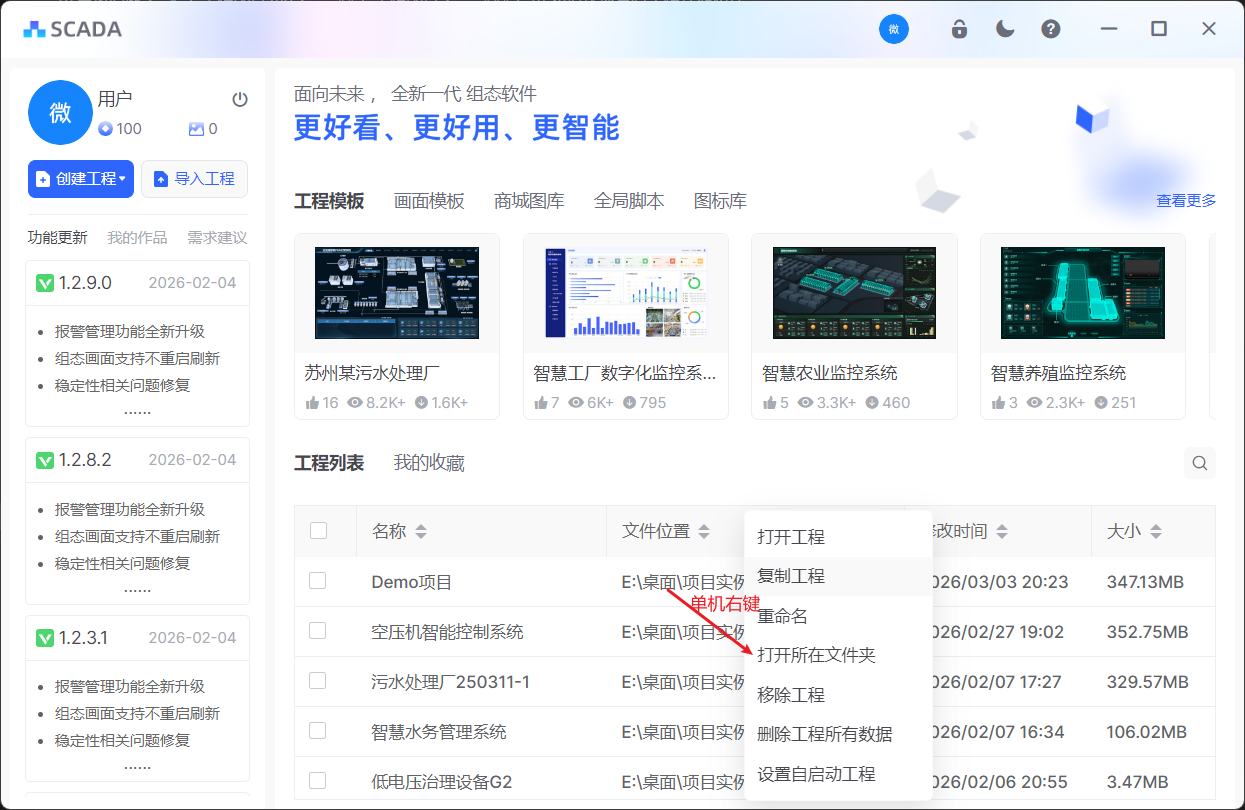Image resolution: width=1245 pixels, height=810 pixels.
Task: Expand the 创建工程 dropdown button
Action: [x=81, y=179]
